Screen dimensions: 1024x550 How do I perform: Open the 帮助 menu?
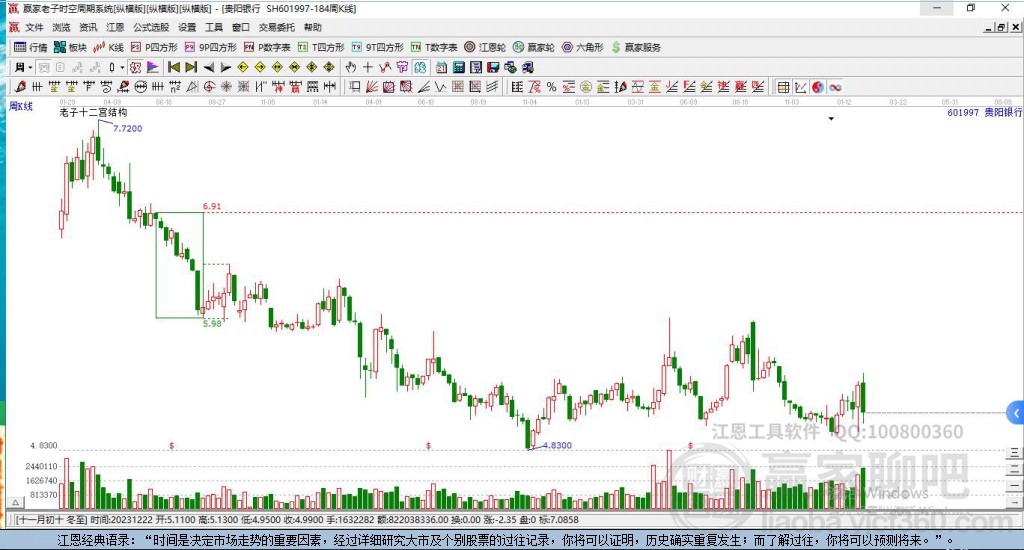(313, 27)
